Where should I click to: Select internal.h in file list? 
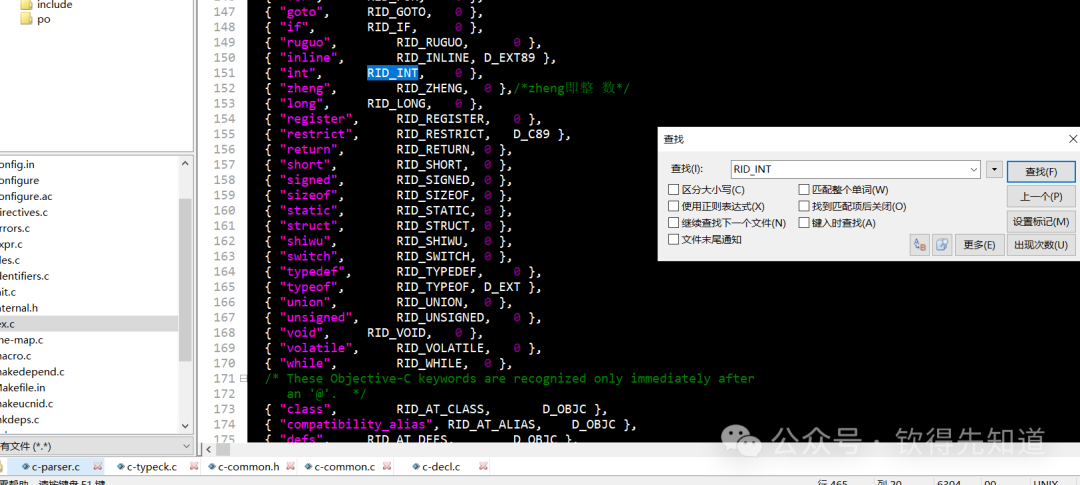coord(19,308)
